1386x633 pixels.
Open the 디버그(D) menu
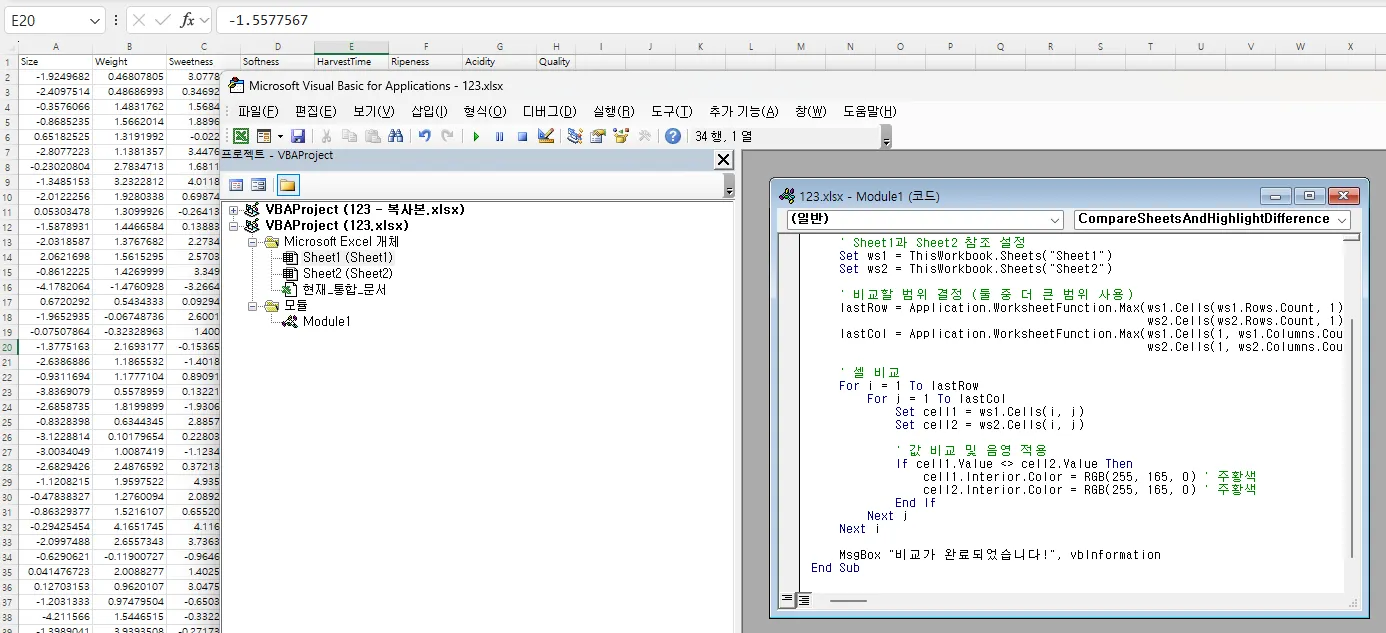click(x=549, y=111)
